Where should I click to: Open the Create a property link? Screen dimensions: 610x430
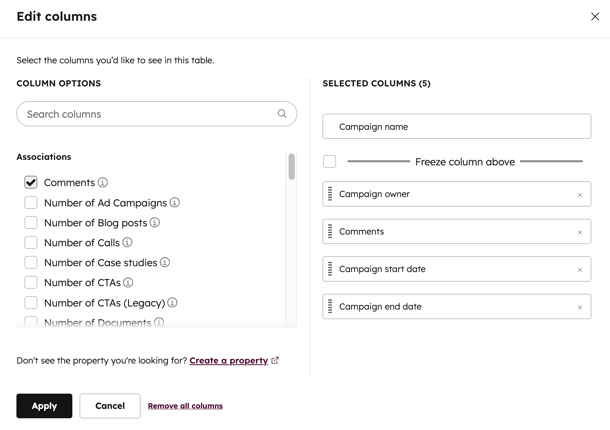click(x=229, y=360)
